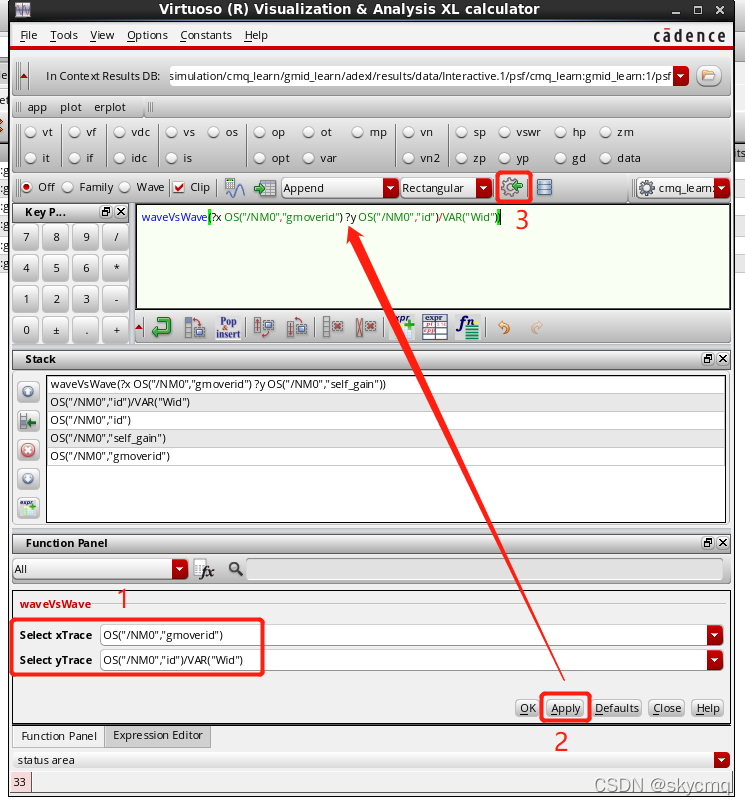Collapse the buffer toolbar red triangle
Image resolution: width=745 pixels, height=805 pixels.
[x=139, y=327]
